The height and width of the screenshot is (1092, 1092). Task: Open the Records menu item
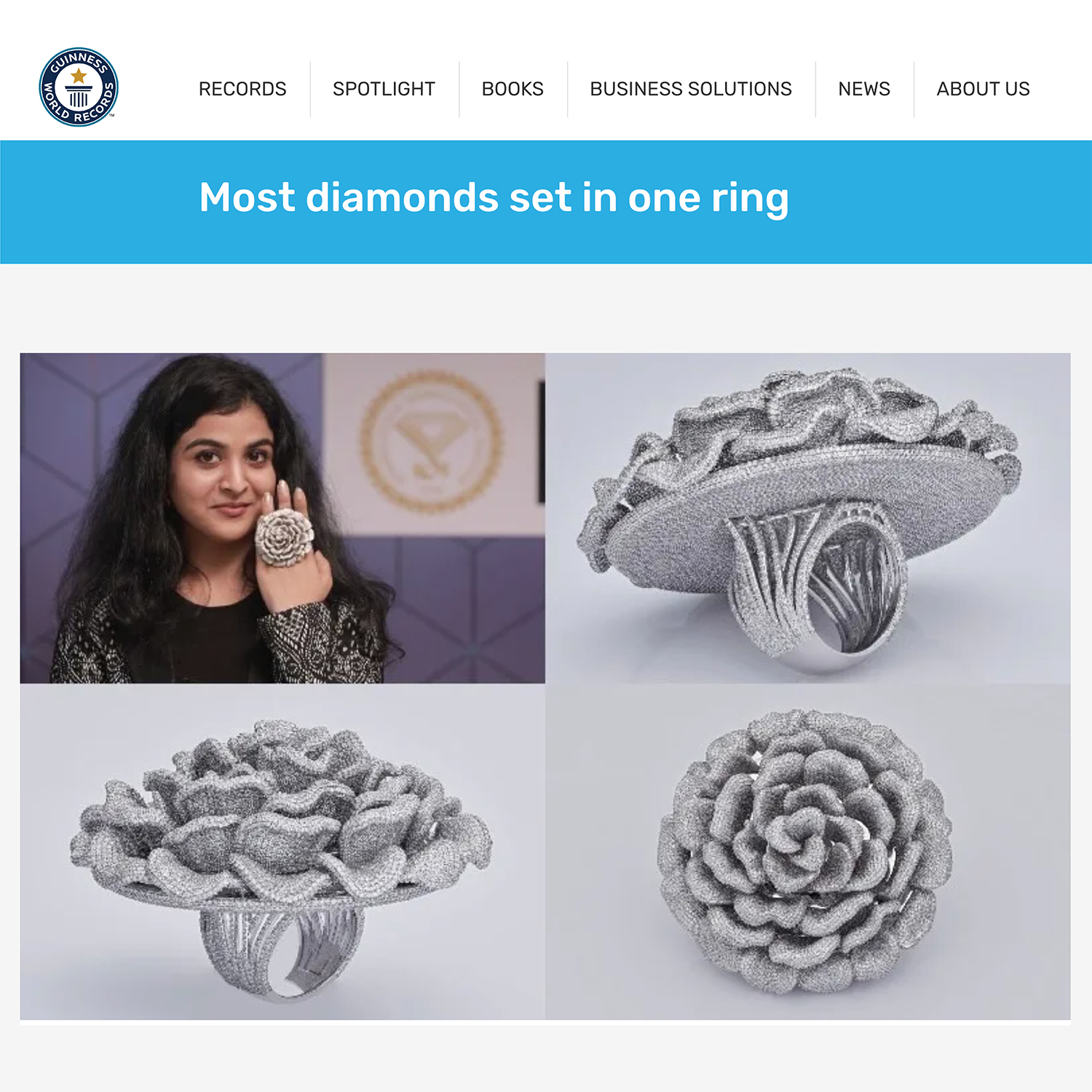[x=242, y=89]
